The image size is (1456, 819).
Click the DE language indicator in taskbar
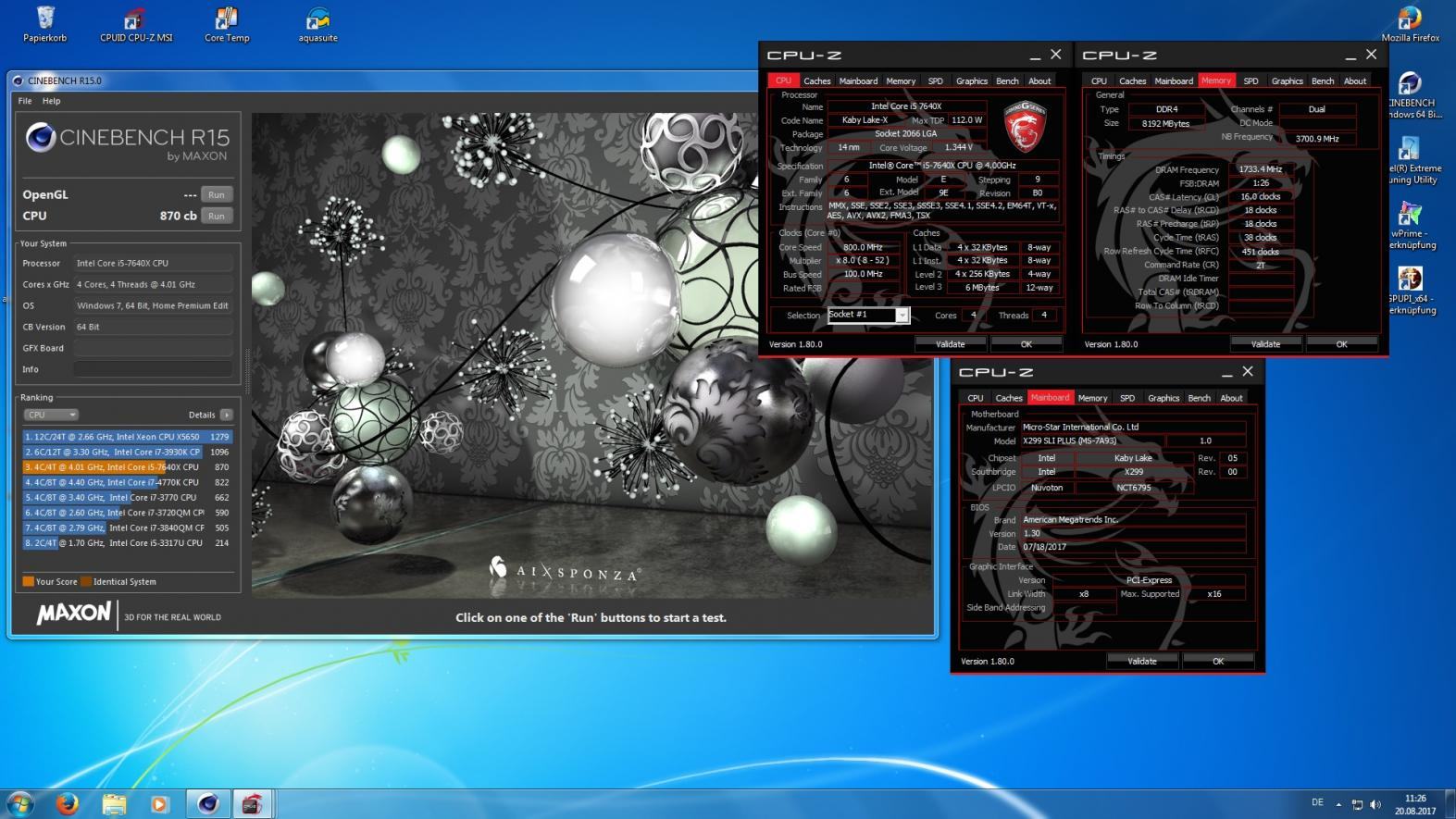(x=1317, y=803)
